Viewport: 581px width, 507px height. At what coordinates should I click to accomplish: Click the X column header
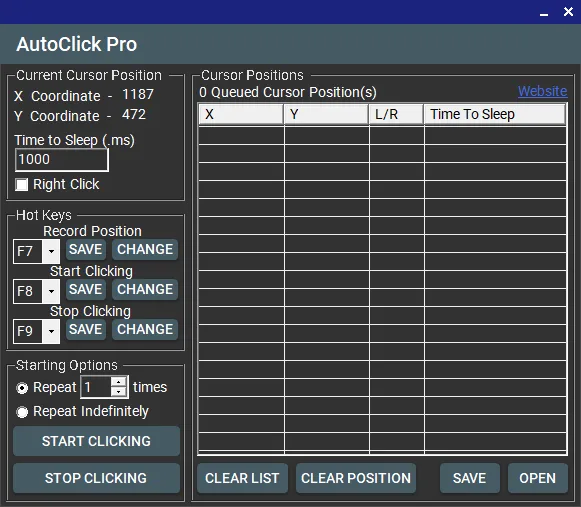pyautogui.click(x=241, y=114)
